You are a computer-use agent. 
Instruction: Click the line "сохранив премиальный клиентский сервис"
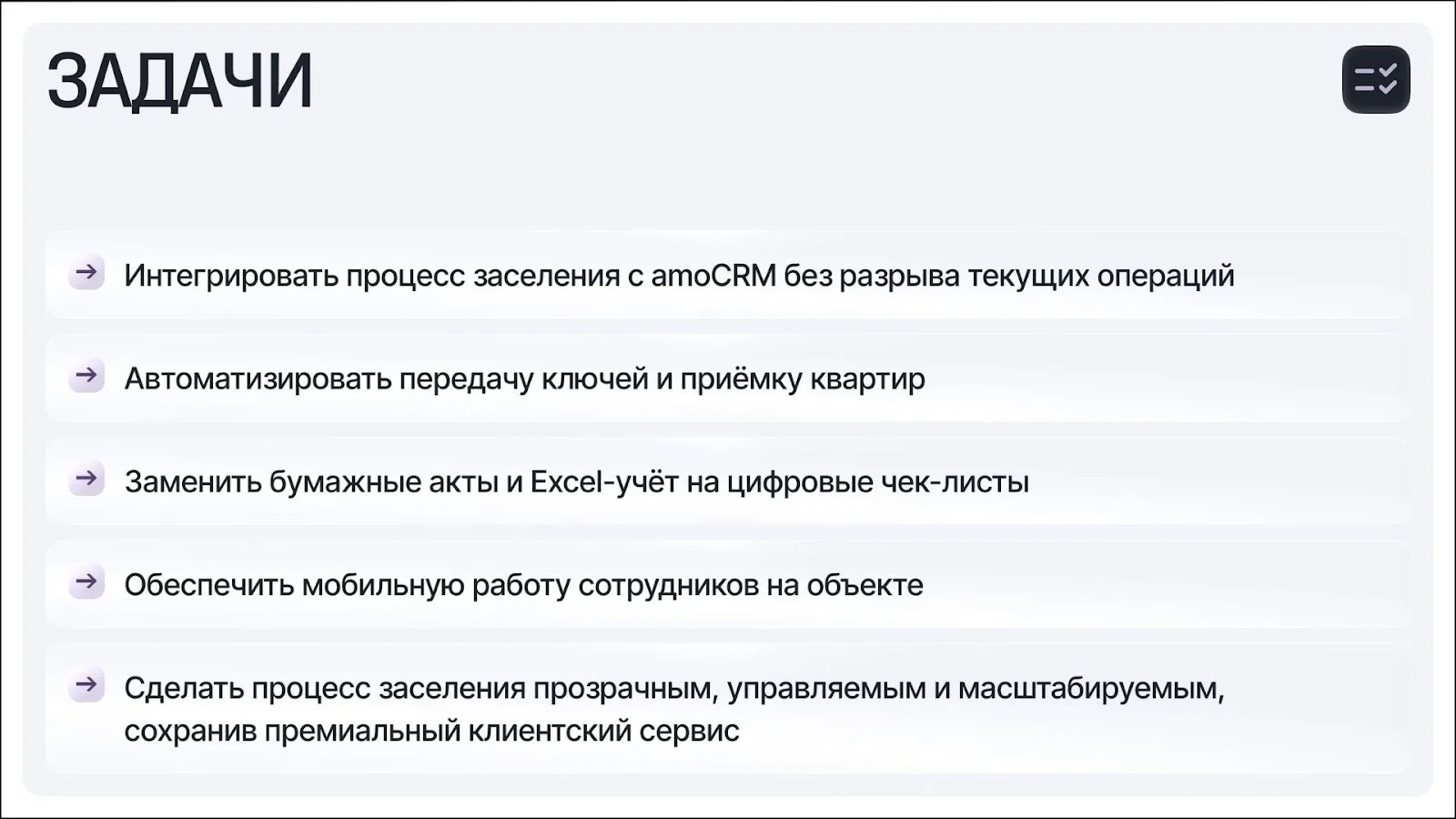(431, 731)
